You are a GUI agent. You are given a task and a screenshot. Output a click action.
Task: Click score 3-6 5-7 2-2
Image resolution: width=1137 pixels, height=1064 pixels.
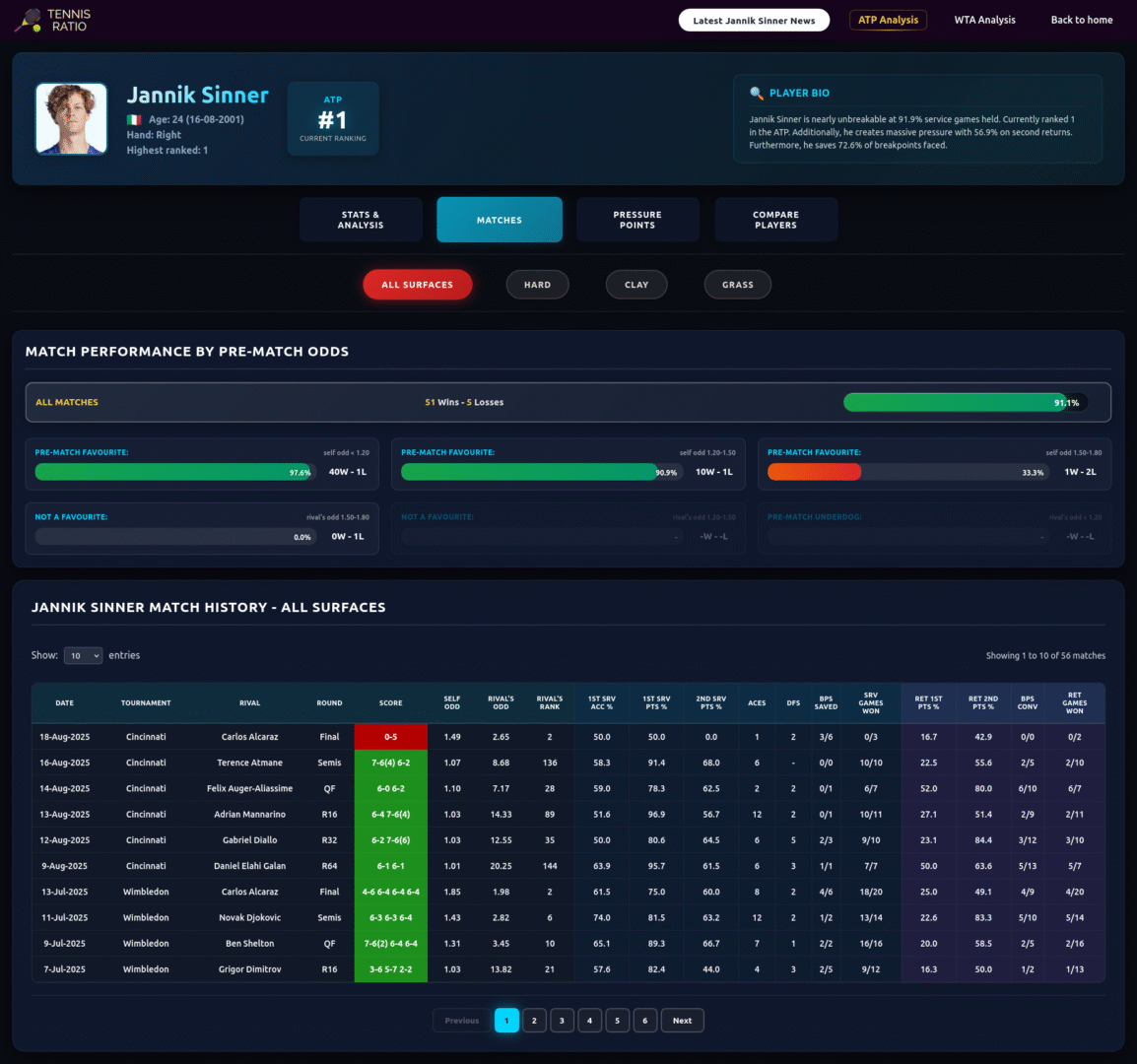[390, 969]
